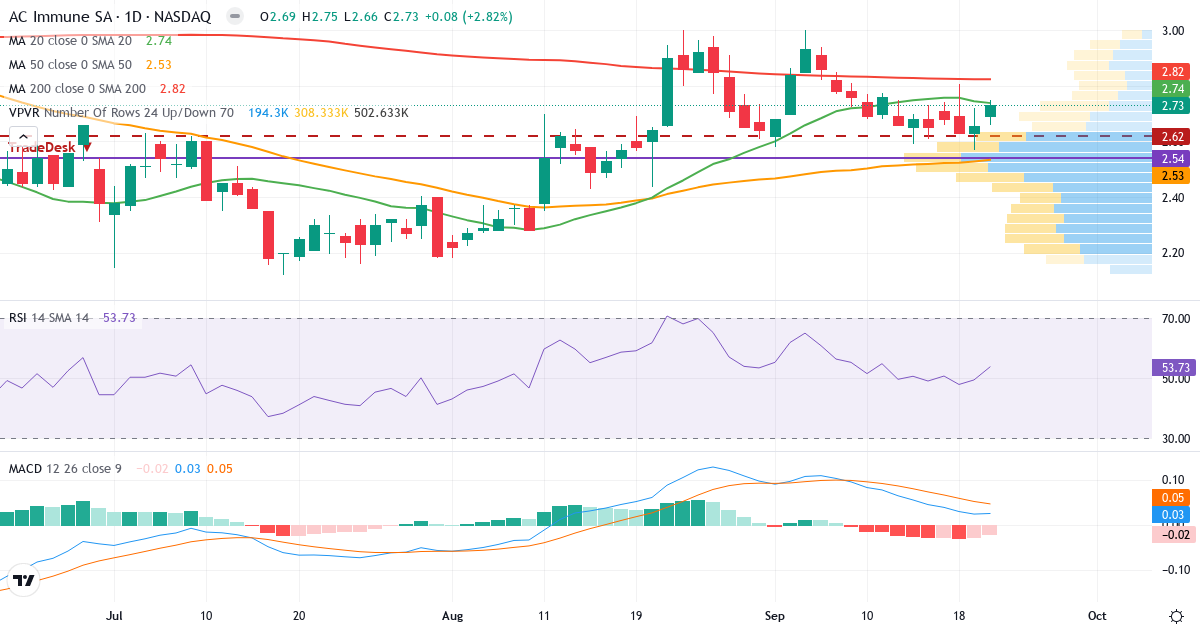Open chart settings gear icon

1176,614
